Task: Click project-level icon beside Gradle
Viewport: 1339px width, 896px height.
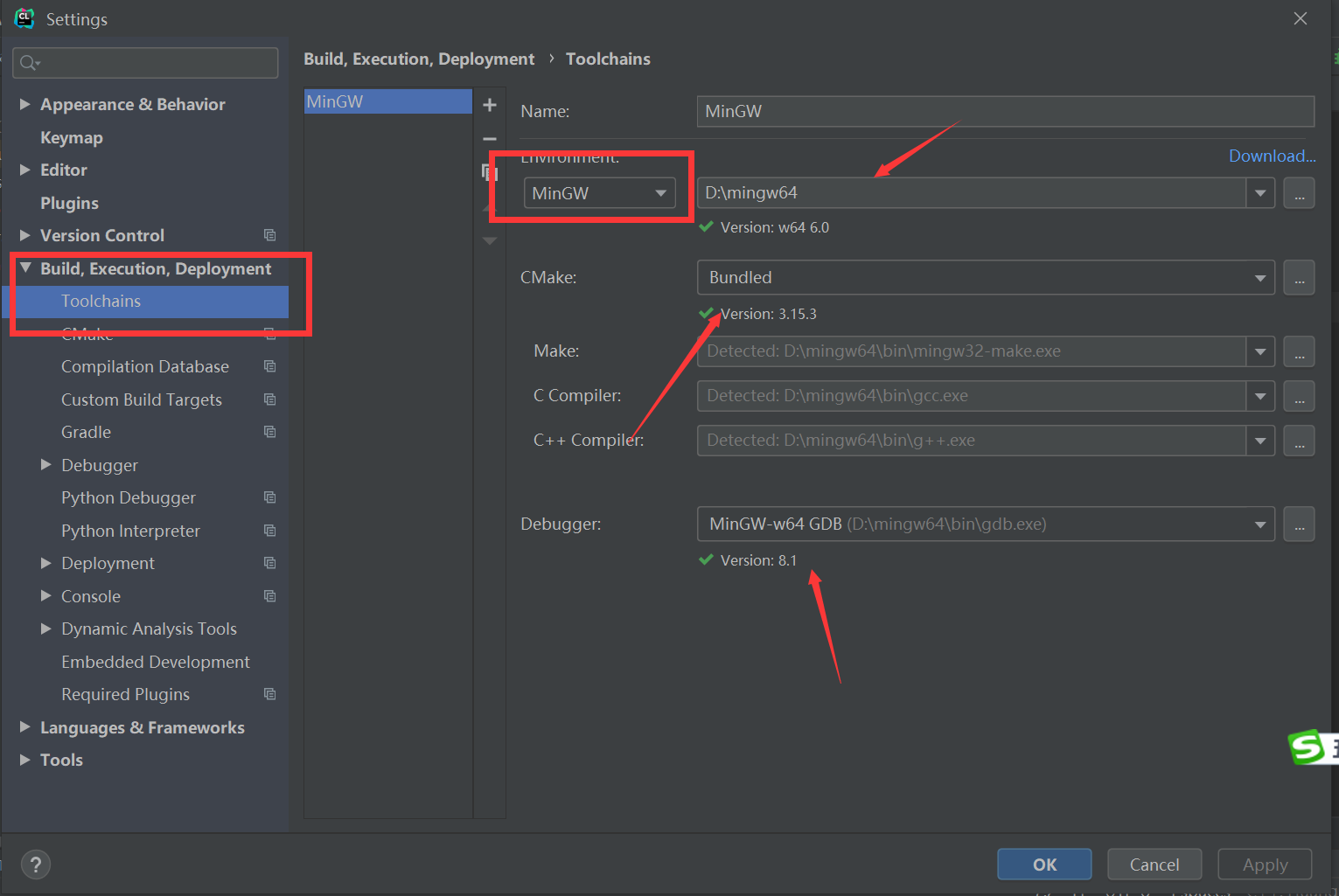Action: [x=269, y=432]
